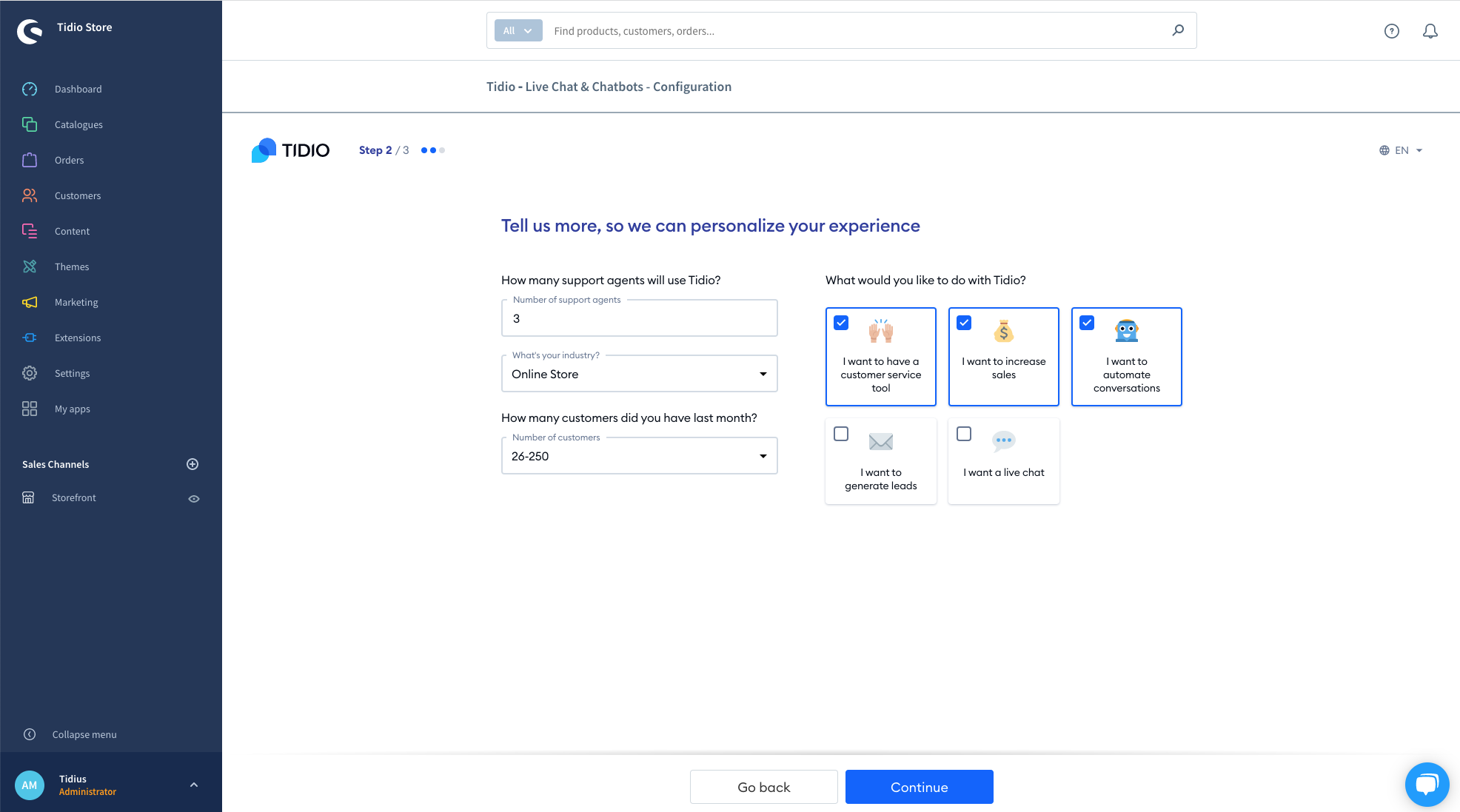Click Collapse menu link
Viewport: 1460px width, 812px height.
[x=84, y=734]
